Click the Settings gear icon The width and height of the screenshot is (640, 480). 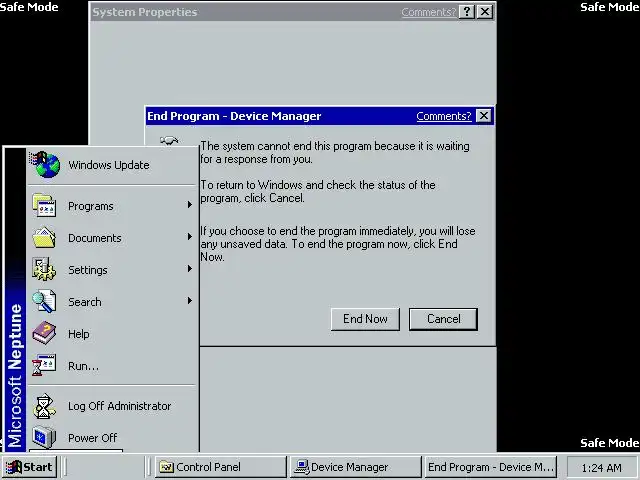44,269
